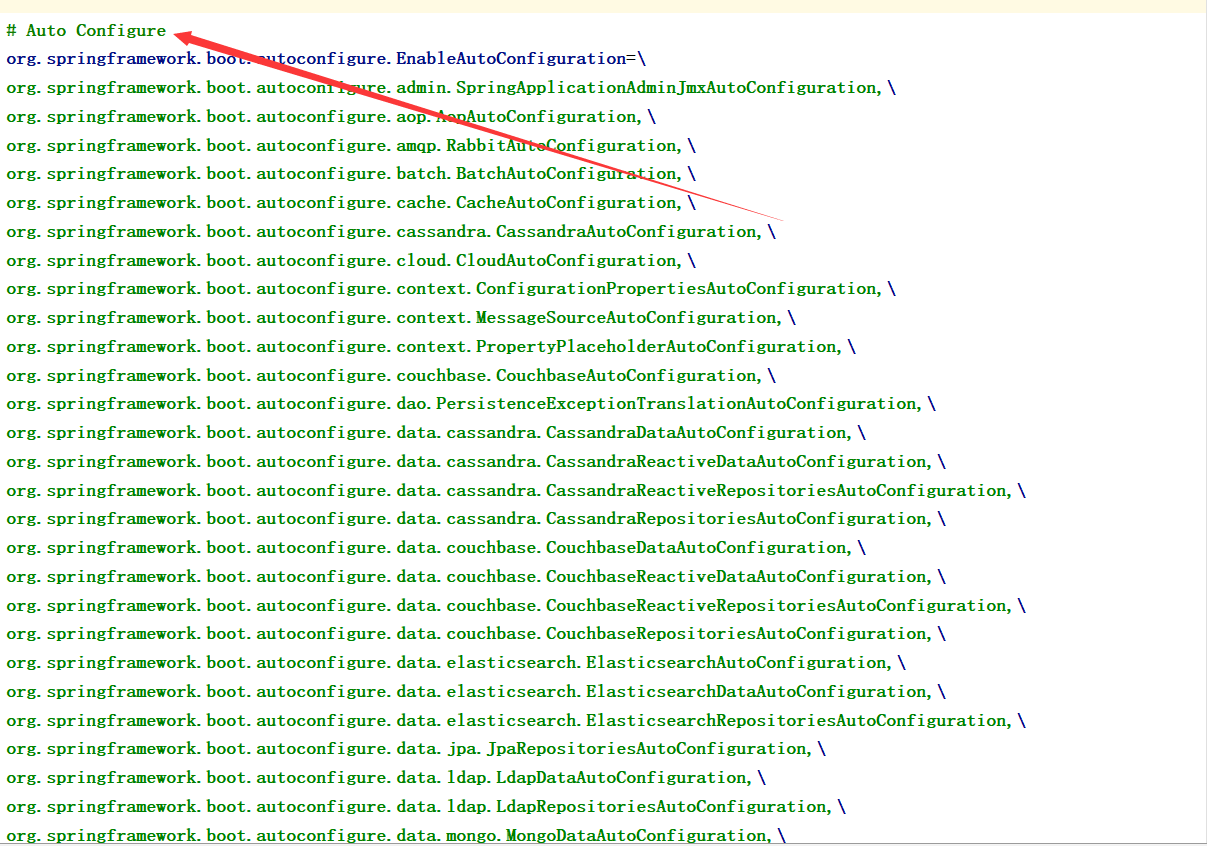Click the LdapRepositoriesAutoConfiguration line
1207x846 pixels.
click(x=426, y=807)
